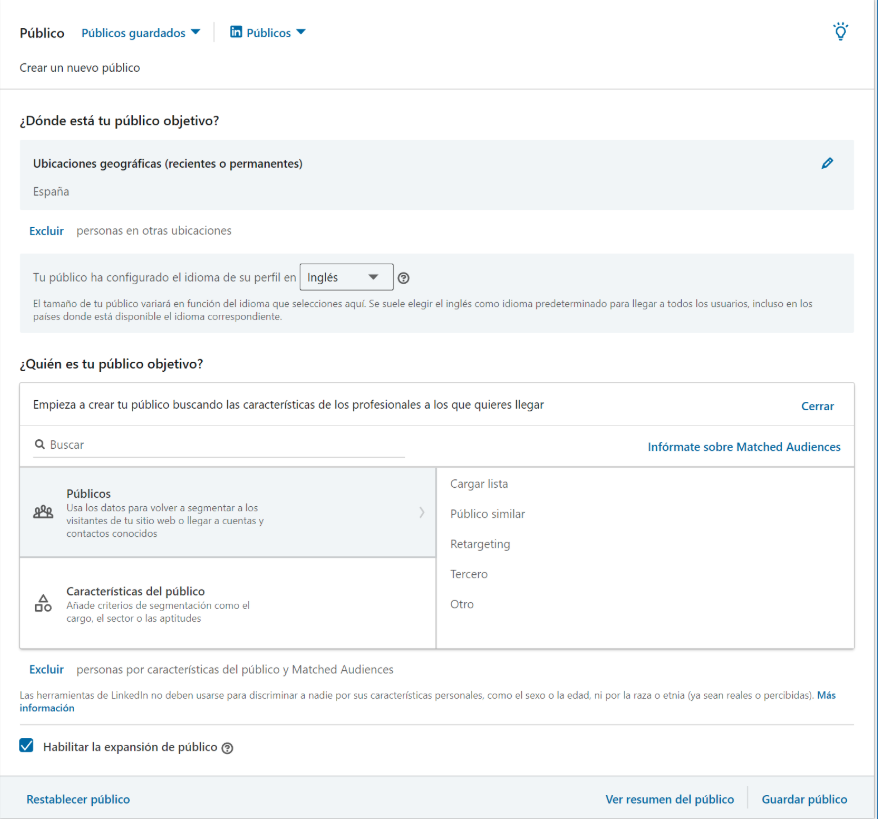The width and height of the screenshot is (878, 819).
Task: Click the people icon in Públicos row
Action: click(43, 512)
